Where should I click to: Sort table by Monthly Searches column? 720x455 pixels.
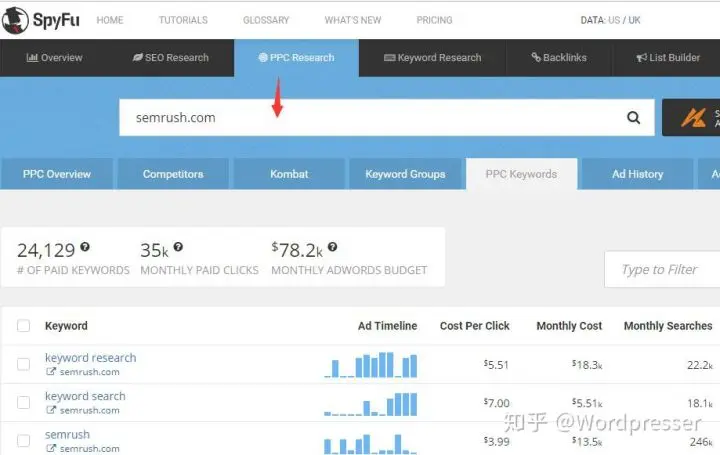click(667, 326)
